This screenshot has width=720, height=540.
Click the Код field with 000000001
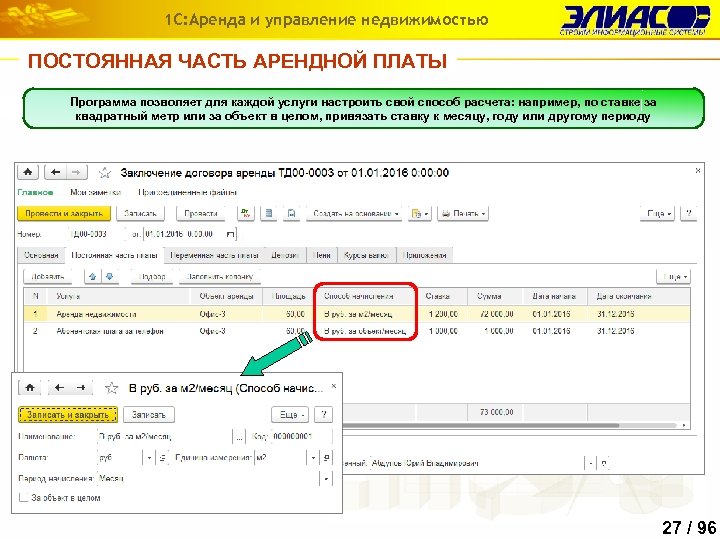(301, 436)
